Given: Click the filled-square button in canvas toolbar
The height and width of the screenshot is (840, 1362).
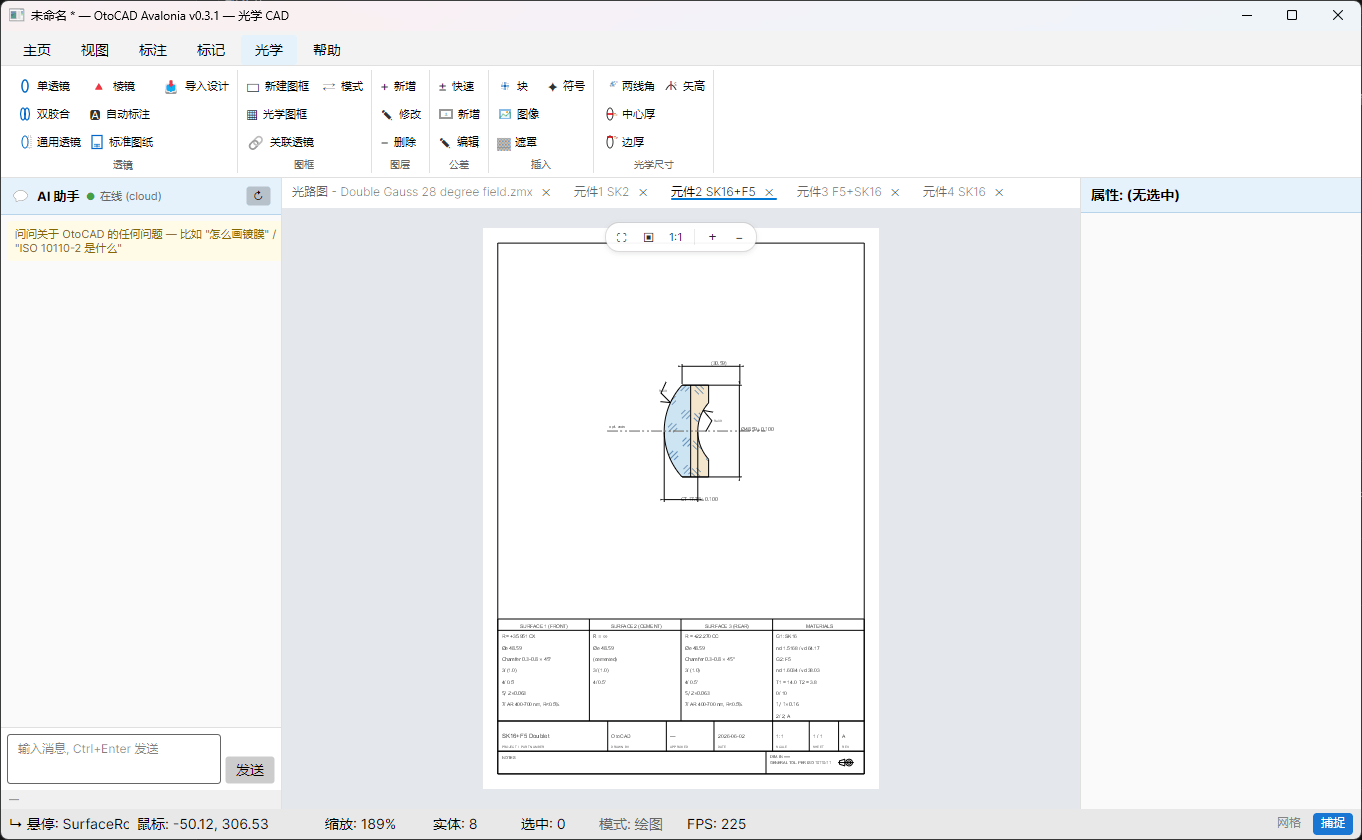Looking at the screenshot, I should pos(648,237).
